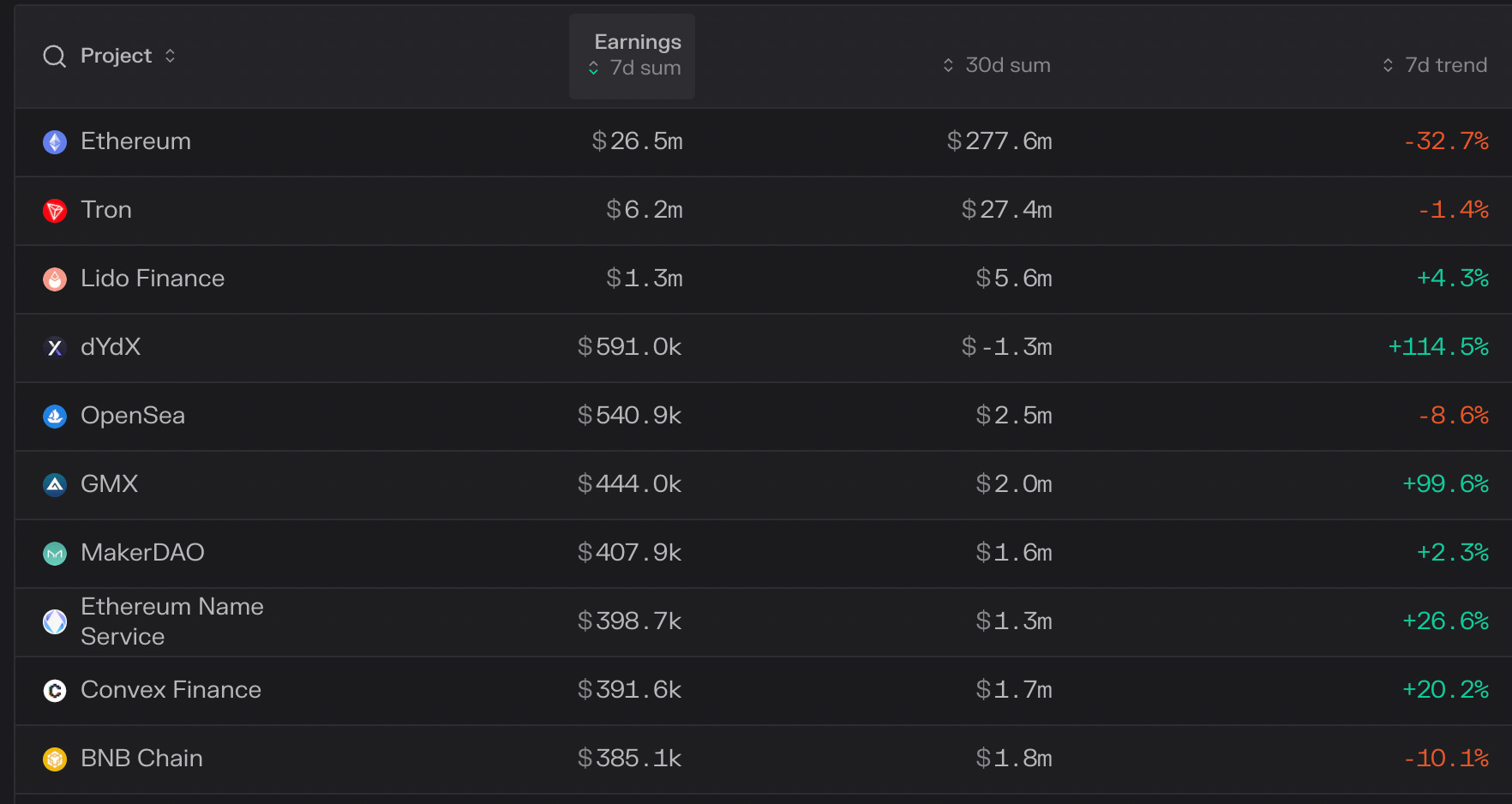Click the -1.4% trend value
This screenshot has height=804, width=1512.
1453,210
